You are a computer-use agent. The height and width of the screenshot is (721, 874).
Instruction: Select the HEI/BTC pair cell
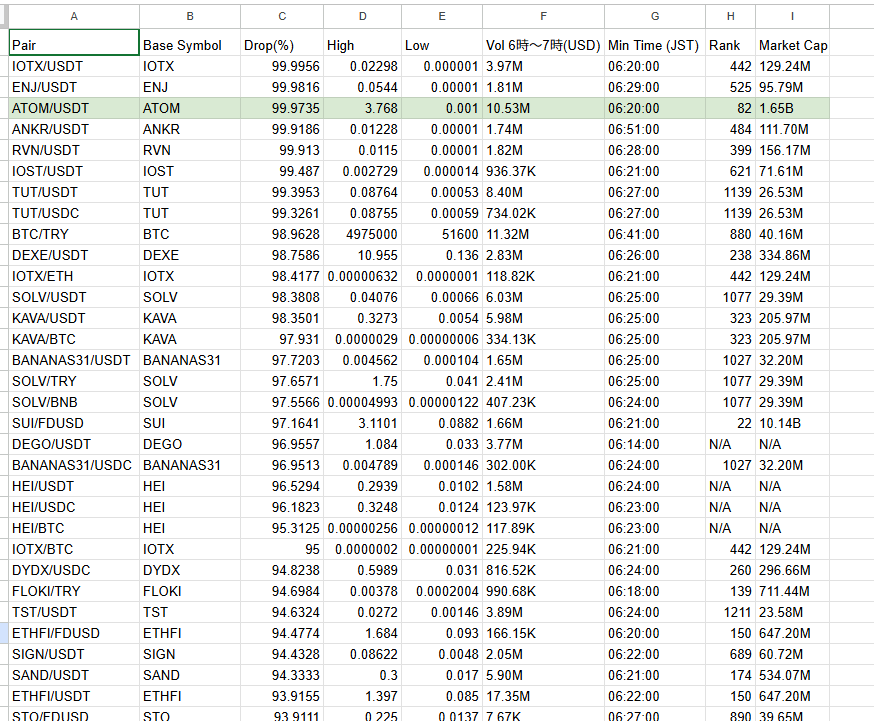click(x=74, y=528)
